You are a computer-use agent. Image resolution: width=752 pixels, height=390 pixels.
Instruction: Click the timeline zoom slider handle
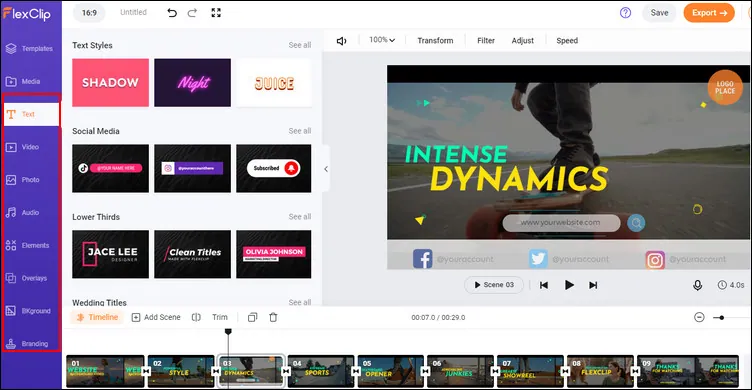point(721,318)
